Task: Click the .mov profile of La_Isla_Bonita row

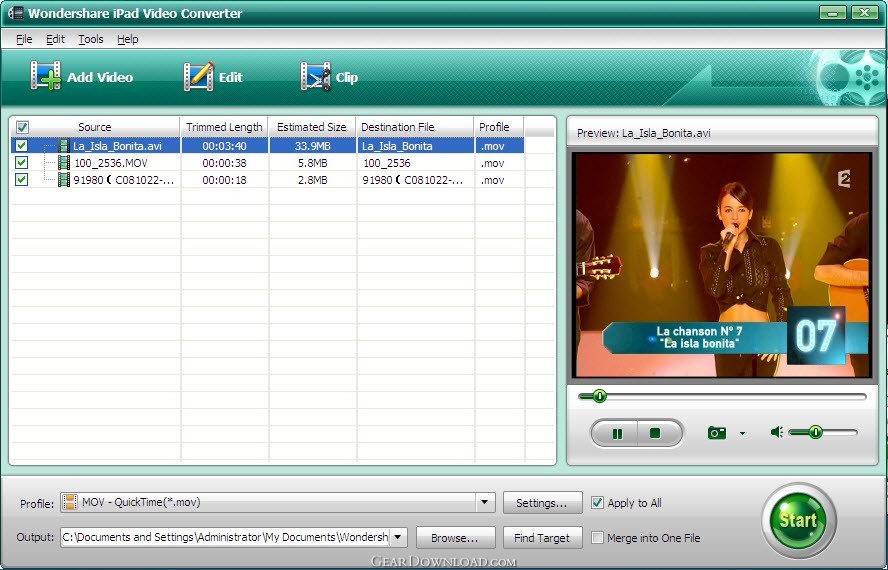Action: point(492,146)
